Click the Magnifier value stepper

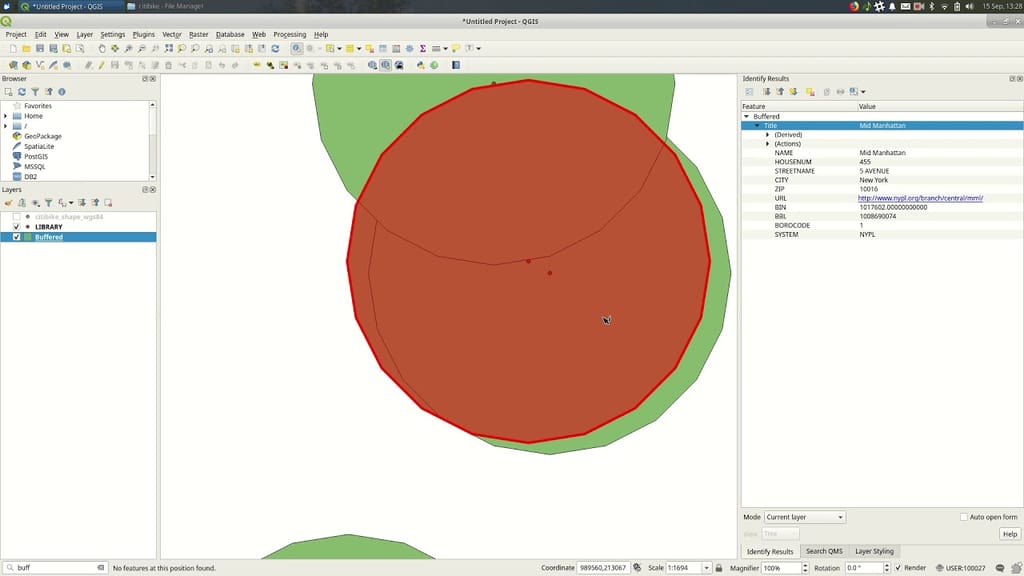(806, 567)
